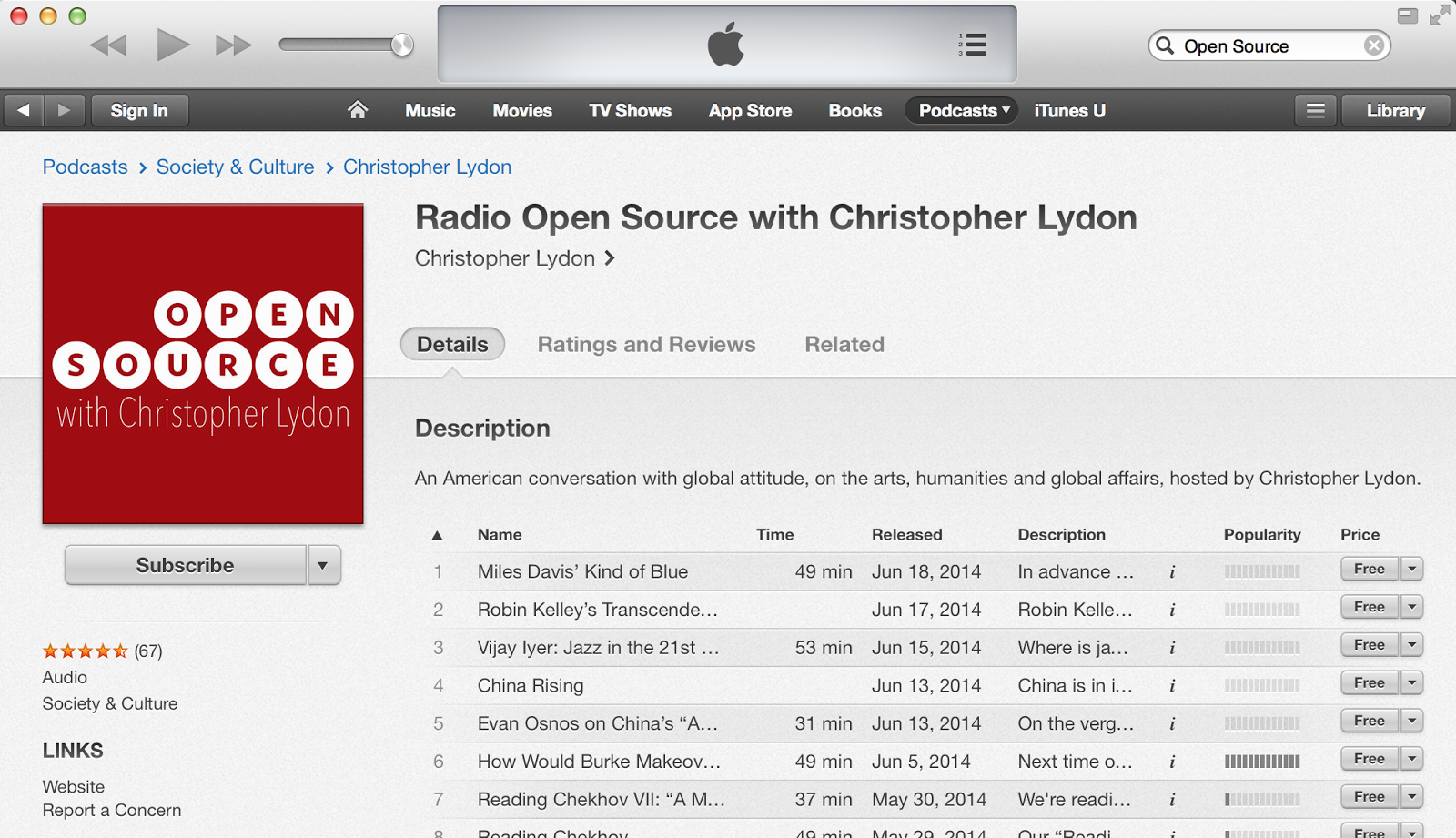
Task: Click the play button
Action: [173, 45]
